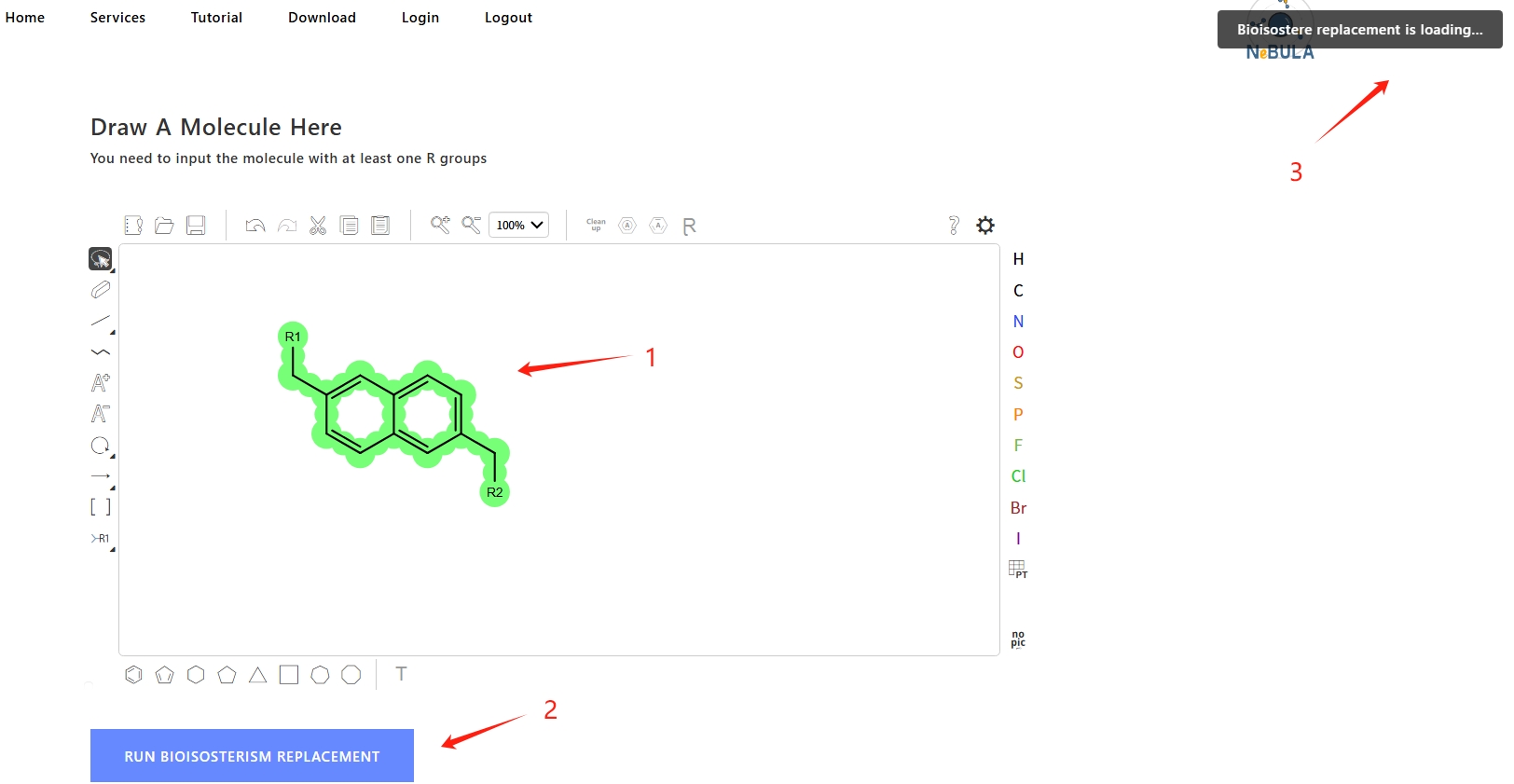Select Chlorine atom Cl
Image resolution: width=1514 pixels, height=784 pixels.
(x=1018, y=476)
